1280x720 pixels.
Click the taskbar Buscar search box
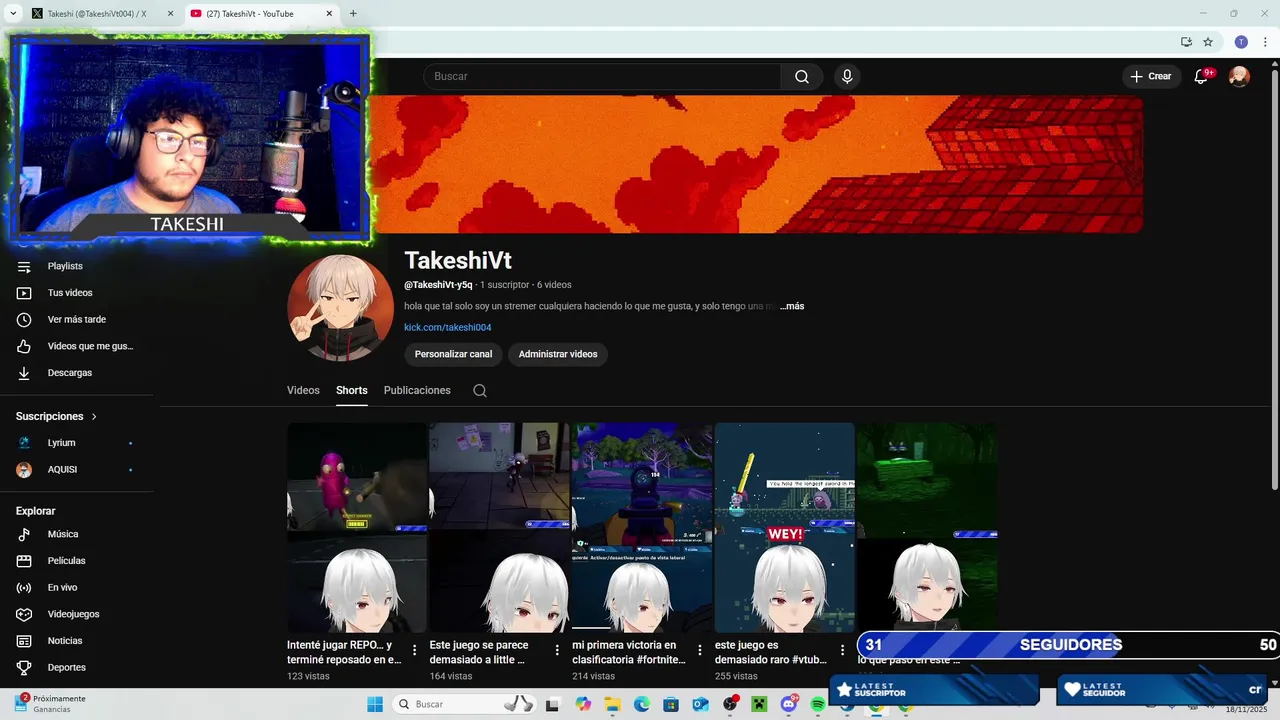pyautogui.click(x=464, y=705)
